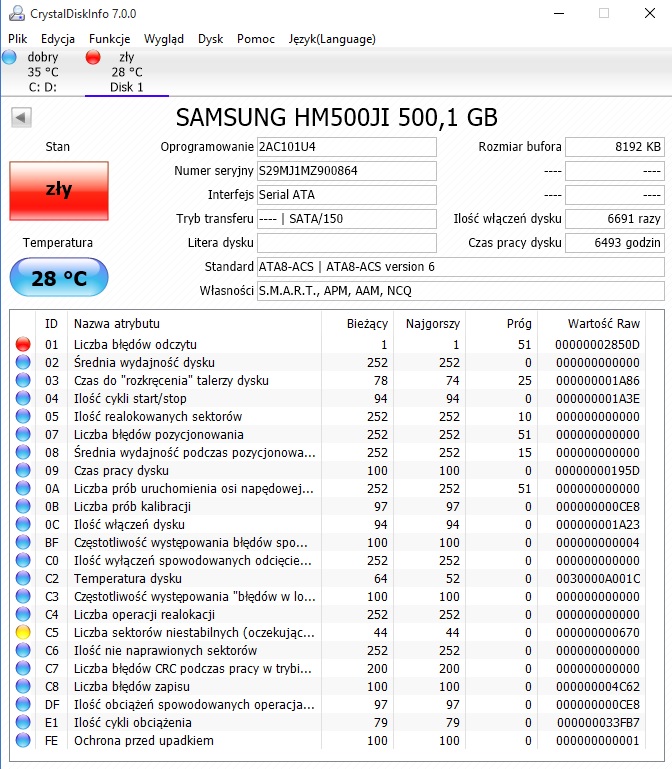Viewport: 672px width, 769px height.
Task: Click the SAMSUNG HM500JI 500,1 GB title
Action: point(336,118)
